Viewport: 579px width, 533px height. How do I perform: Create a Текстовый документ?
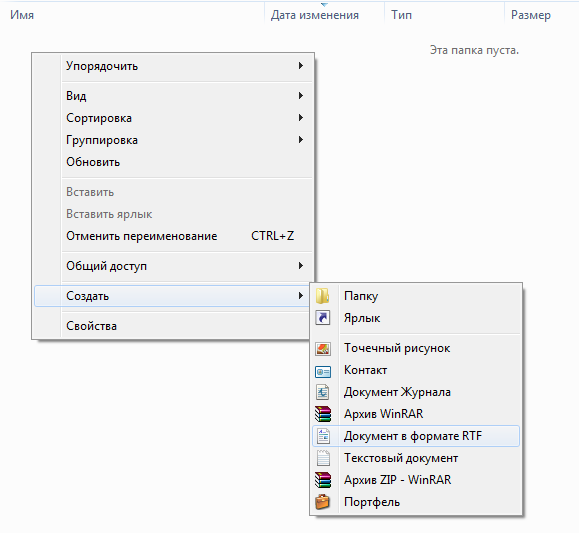point(416,458)
